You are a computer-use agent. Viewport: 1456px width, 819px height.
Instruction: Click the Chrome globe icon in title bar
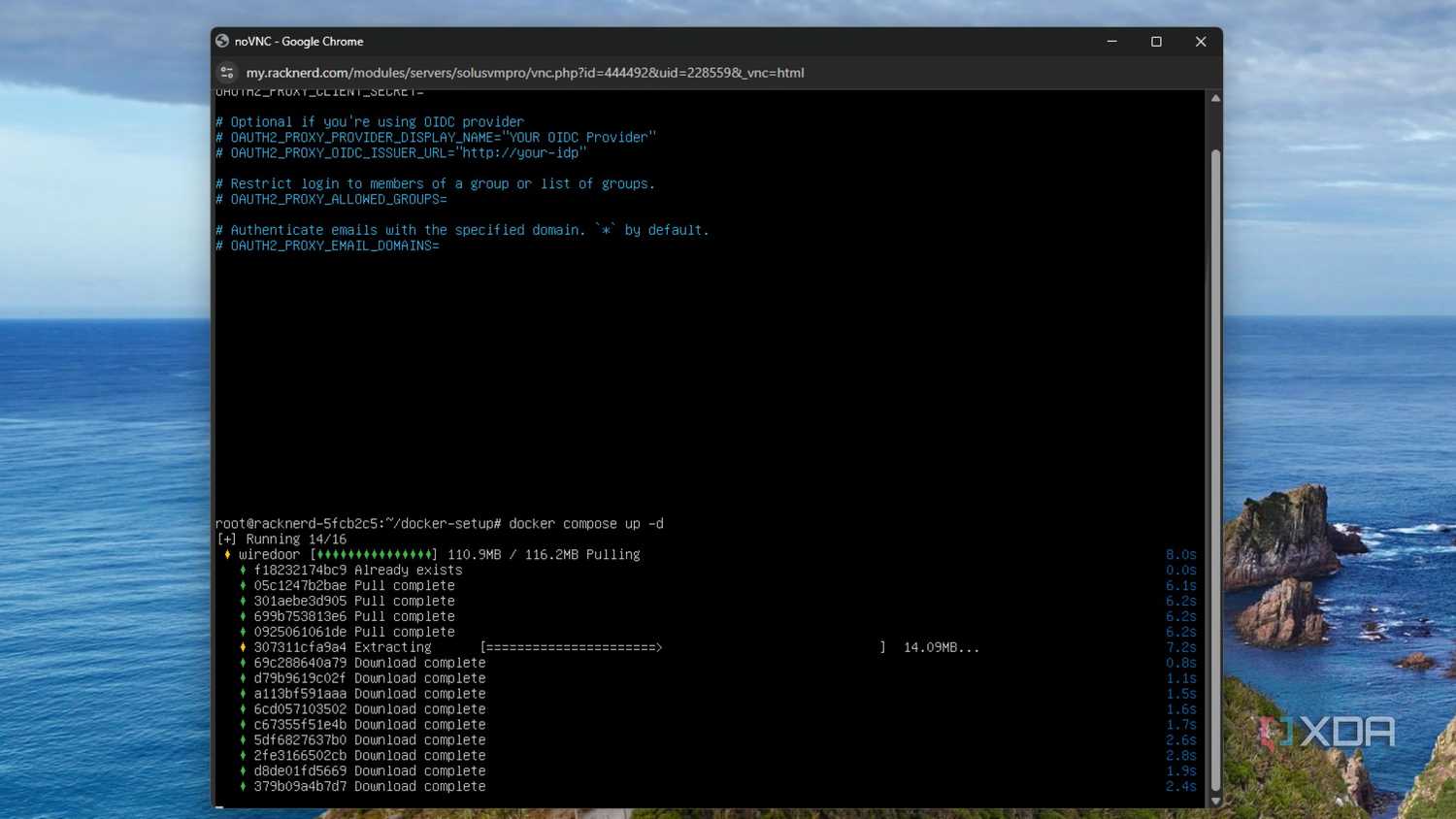pyautogui.click(x=222, y=41)
